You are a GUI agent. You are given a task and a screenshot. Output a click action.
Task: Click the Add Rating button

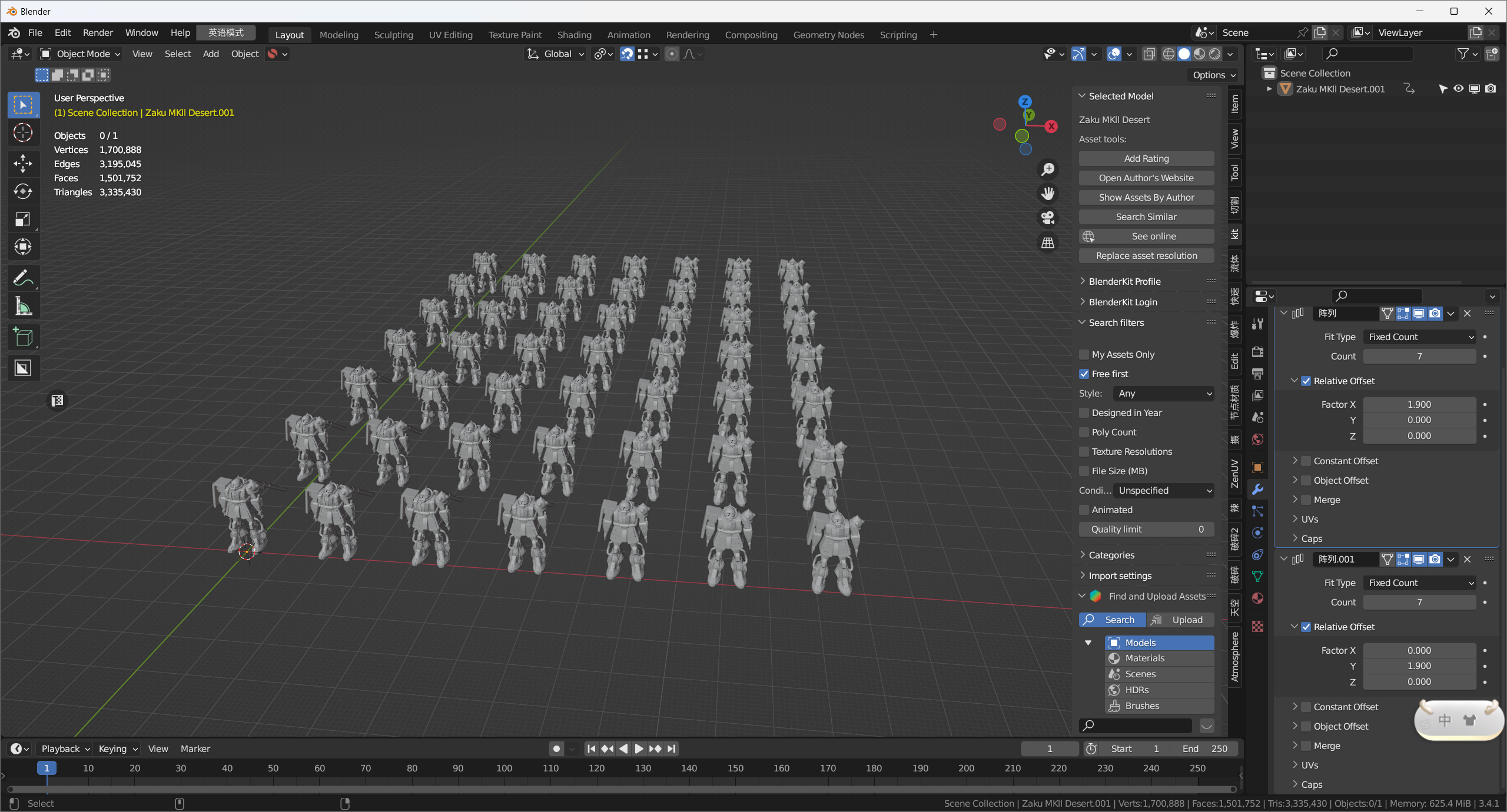(1146, 158)
